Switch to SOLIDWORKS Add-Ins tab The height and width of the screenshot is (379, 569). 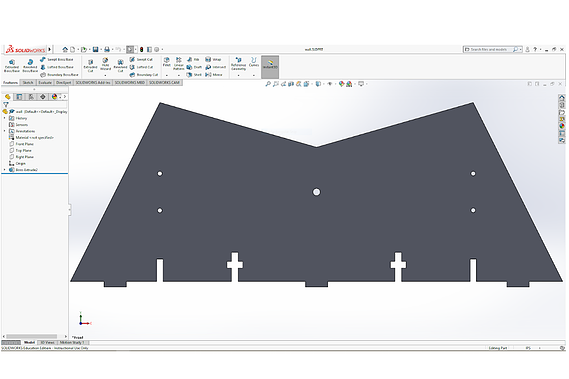click(93, 83)
